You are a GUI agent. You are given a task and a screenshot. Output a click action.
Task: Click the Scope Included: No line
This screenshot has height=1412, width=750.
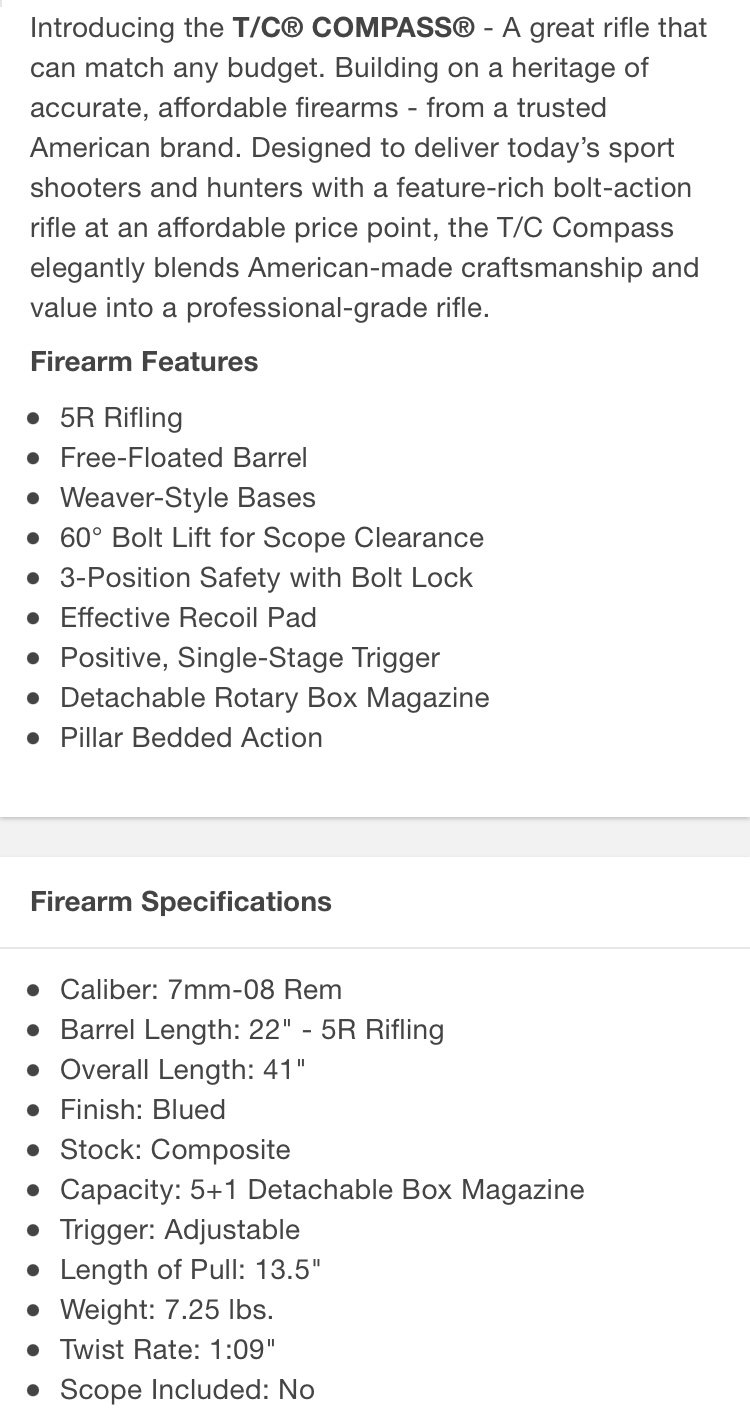(x=187, y=1390)
